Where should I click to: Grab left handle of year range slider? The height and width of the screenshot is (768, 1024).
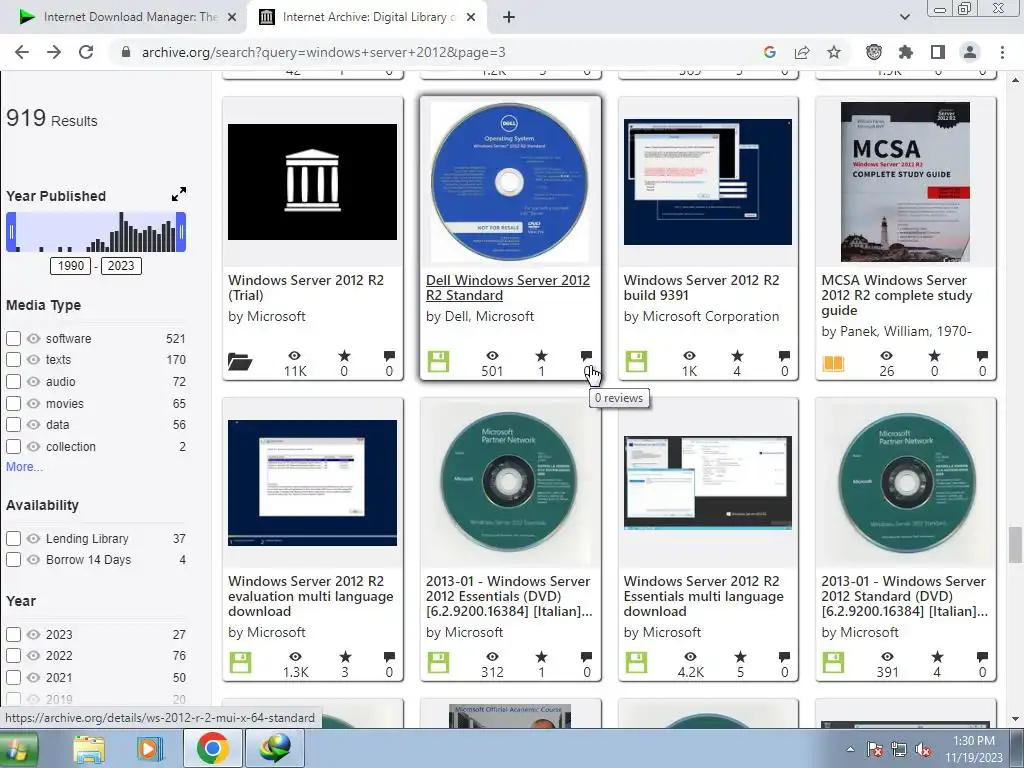[x=11, y=232]
